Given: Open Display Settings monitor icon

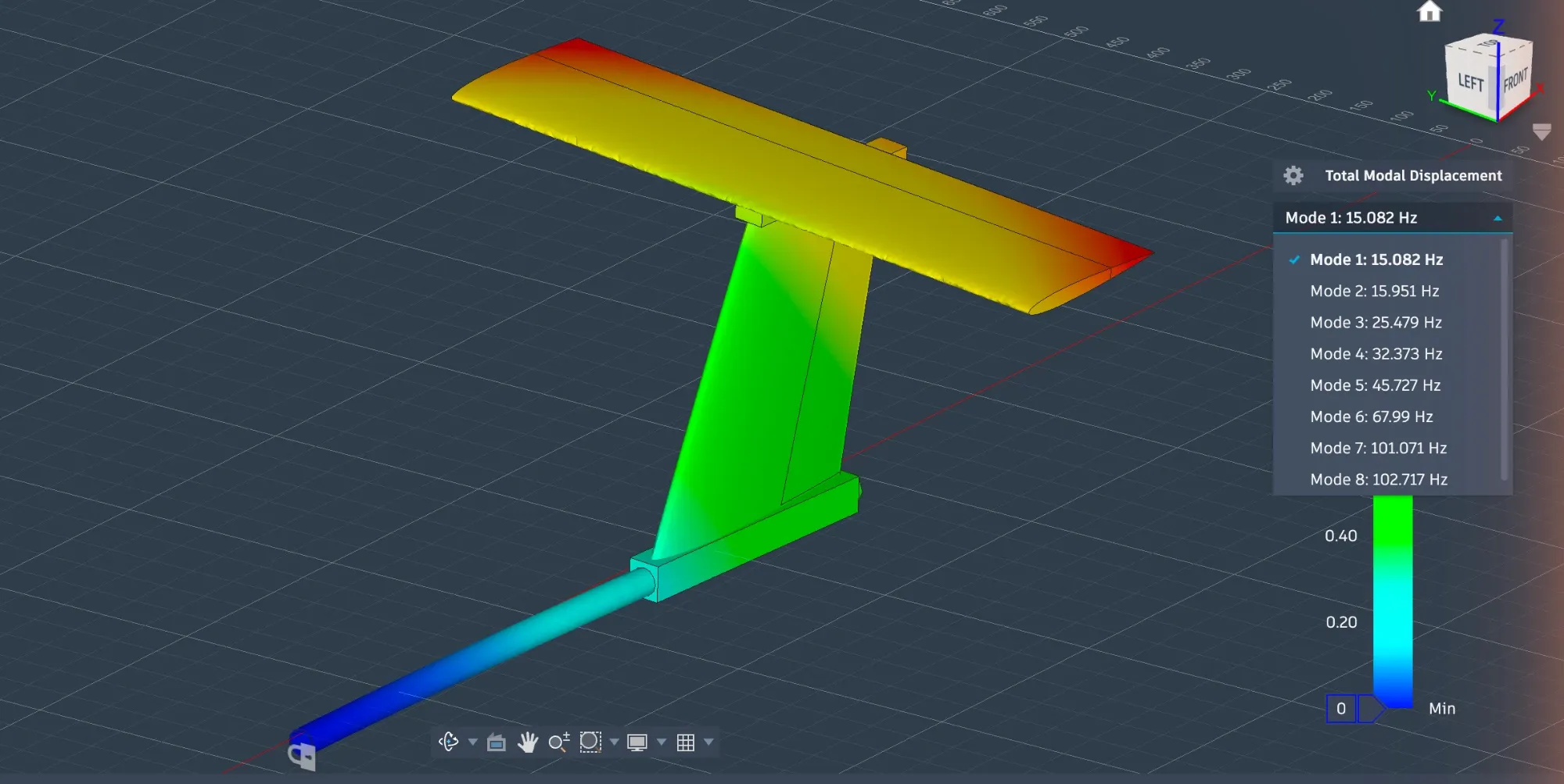Looking at the screenshot, I should click(x=637, y=743).
